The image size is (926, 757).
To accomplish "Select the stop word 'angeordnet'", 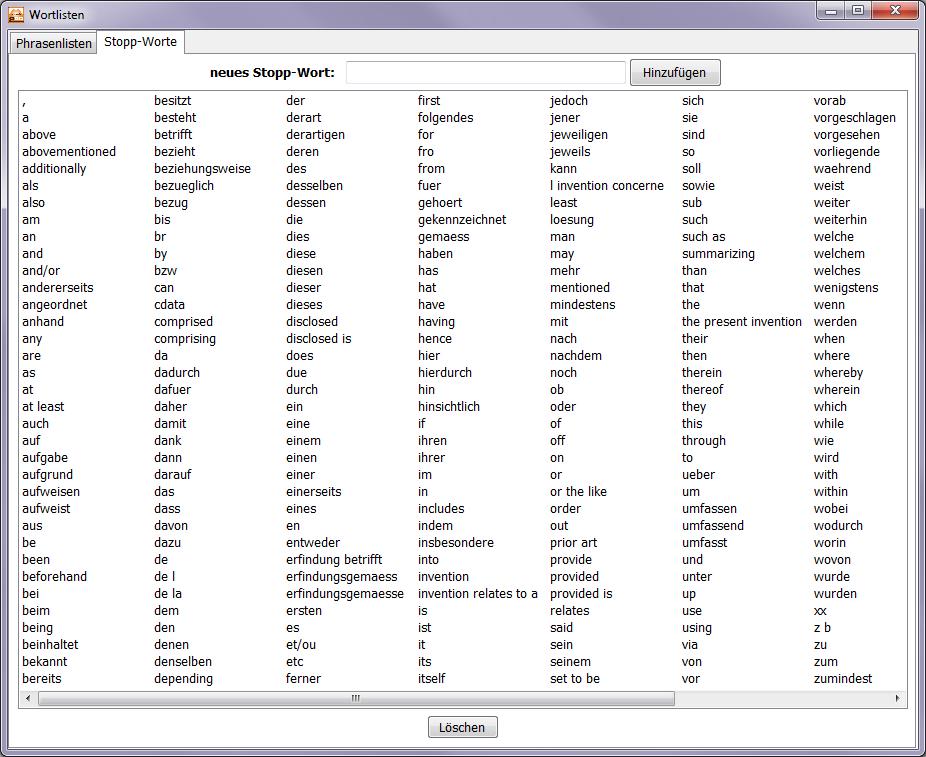I will [55, 305].
